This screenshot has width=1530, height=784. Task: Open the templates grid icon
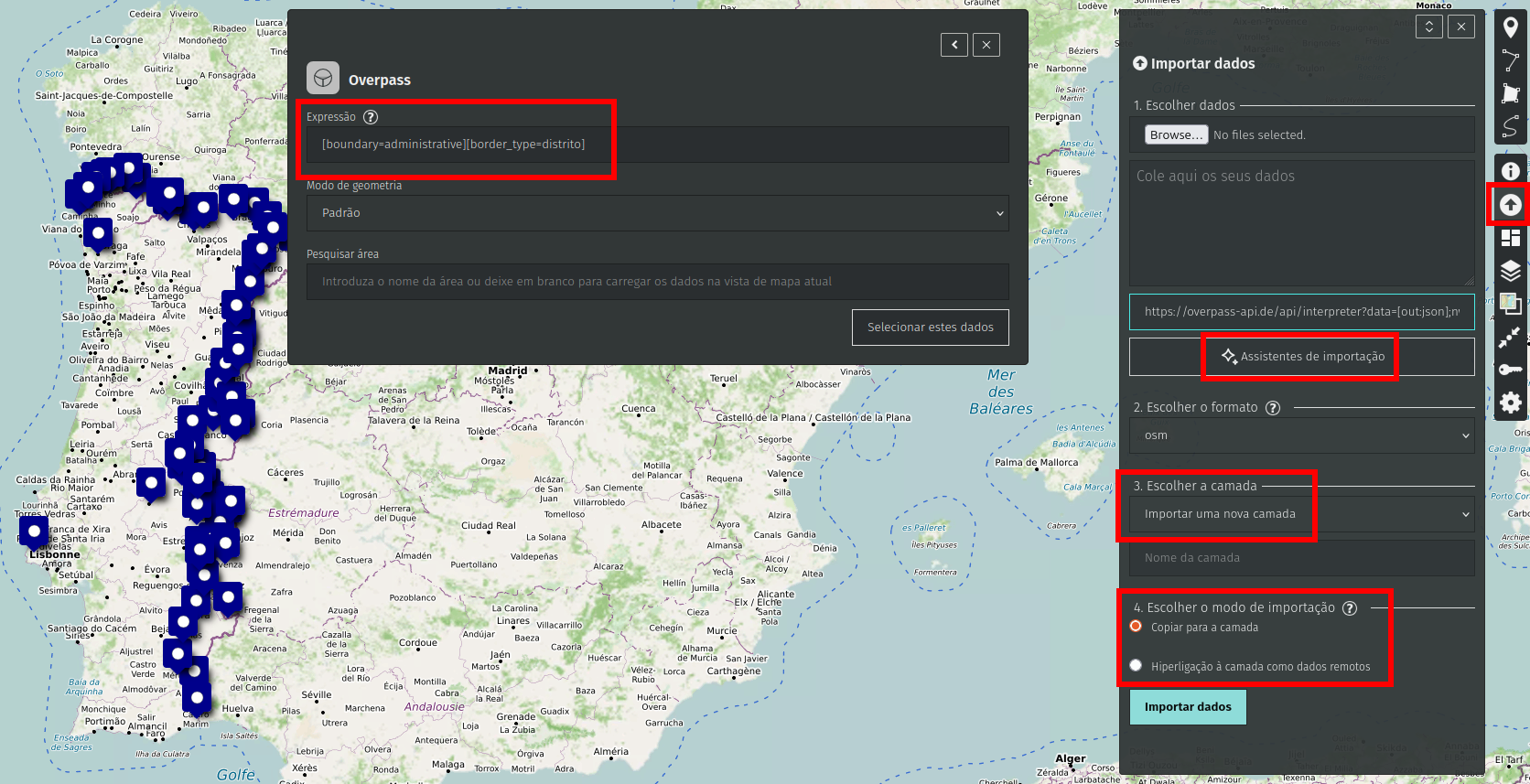point(1510,238)
